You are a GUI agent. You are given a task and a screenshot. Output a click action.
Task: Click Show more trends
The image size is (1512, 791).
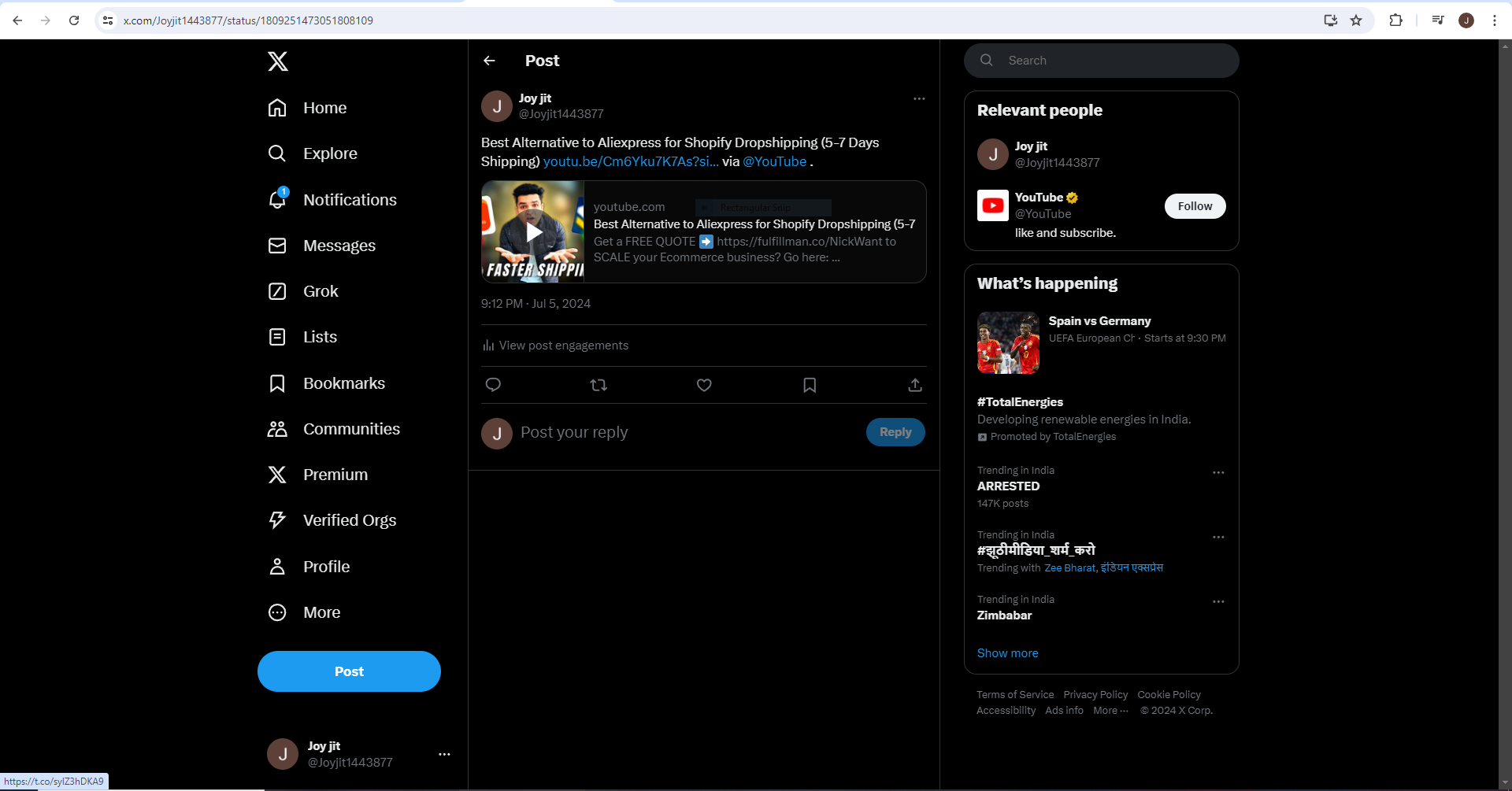(1007, 653)
